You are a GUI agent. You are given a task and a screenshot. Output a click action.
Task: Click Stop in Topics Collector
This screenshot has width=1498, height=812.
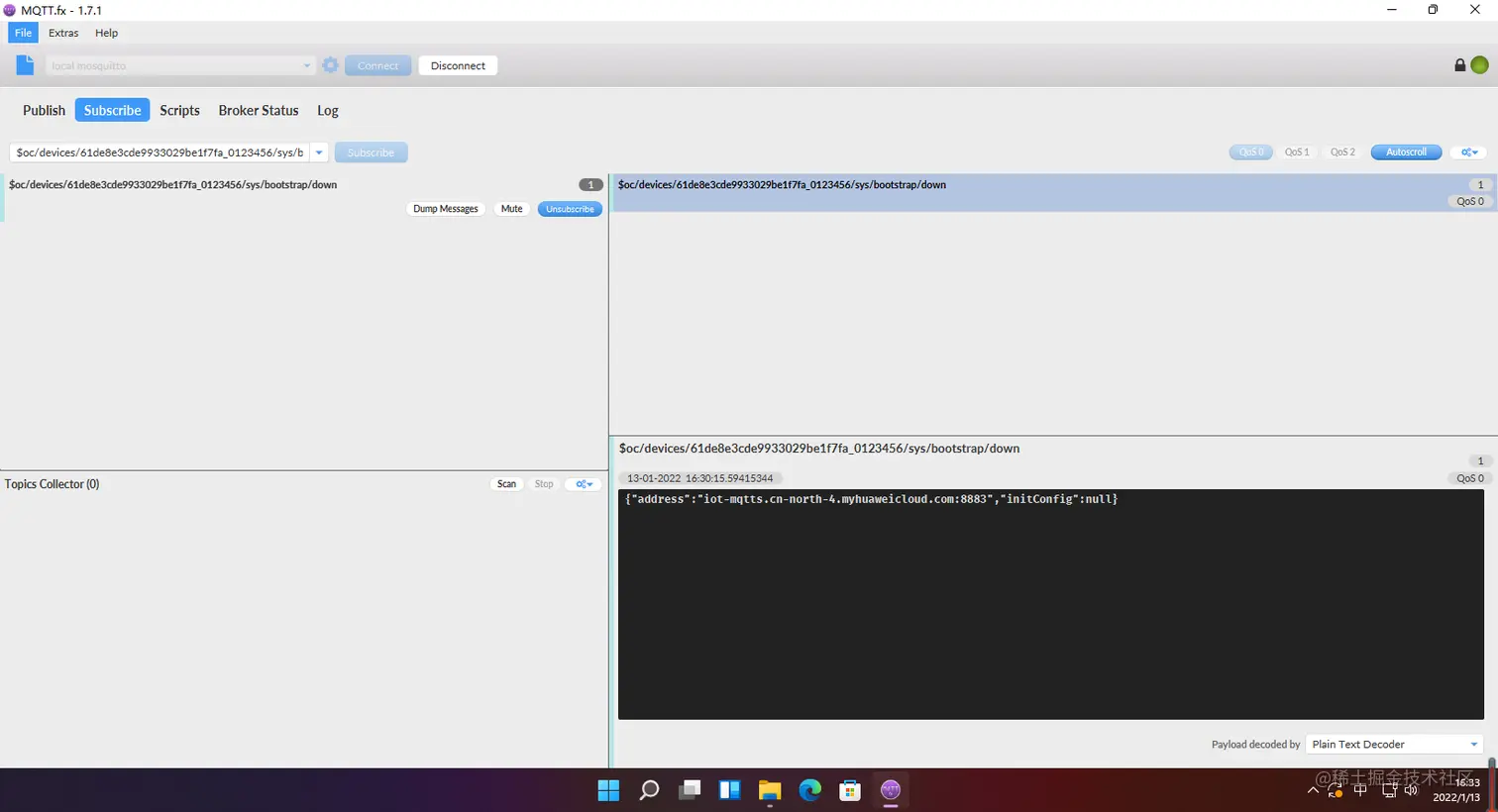pos(544,484)
